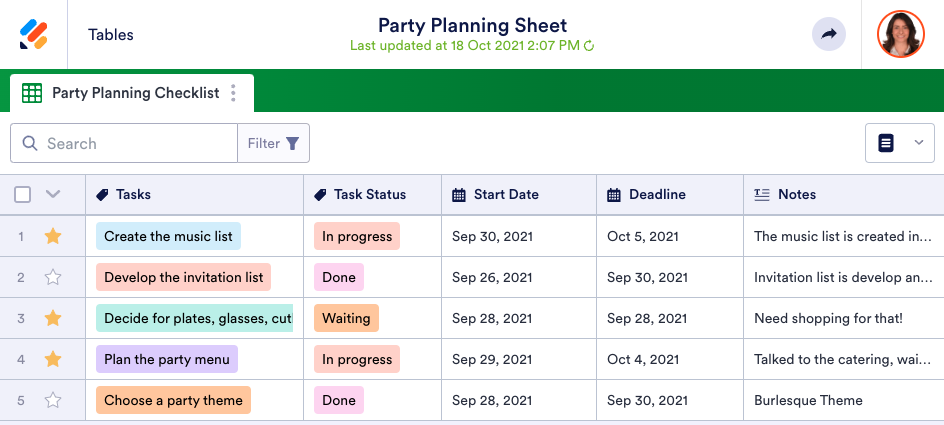Toggle the select all rows checkbox
Viewport: 944px width, 425px height.
coord(22,195)
